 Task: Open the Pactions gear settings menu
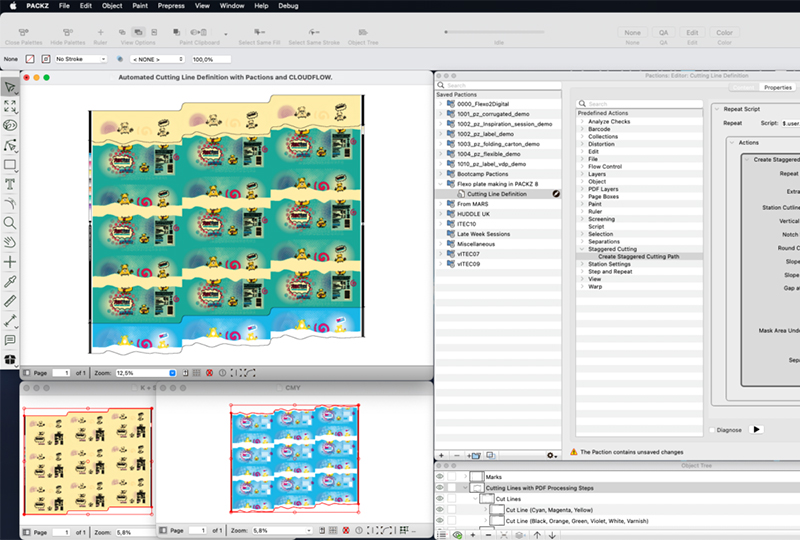[x=551, y=455]
